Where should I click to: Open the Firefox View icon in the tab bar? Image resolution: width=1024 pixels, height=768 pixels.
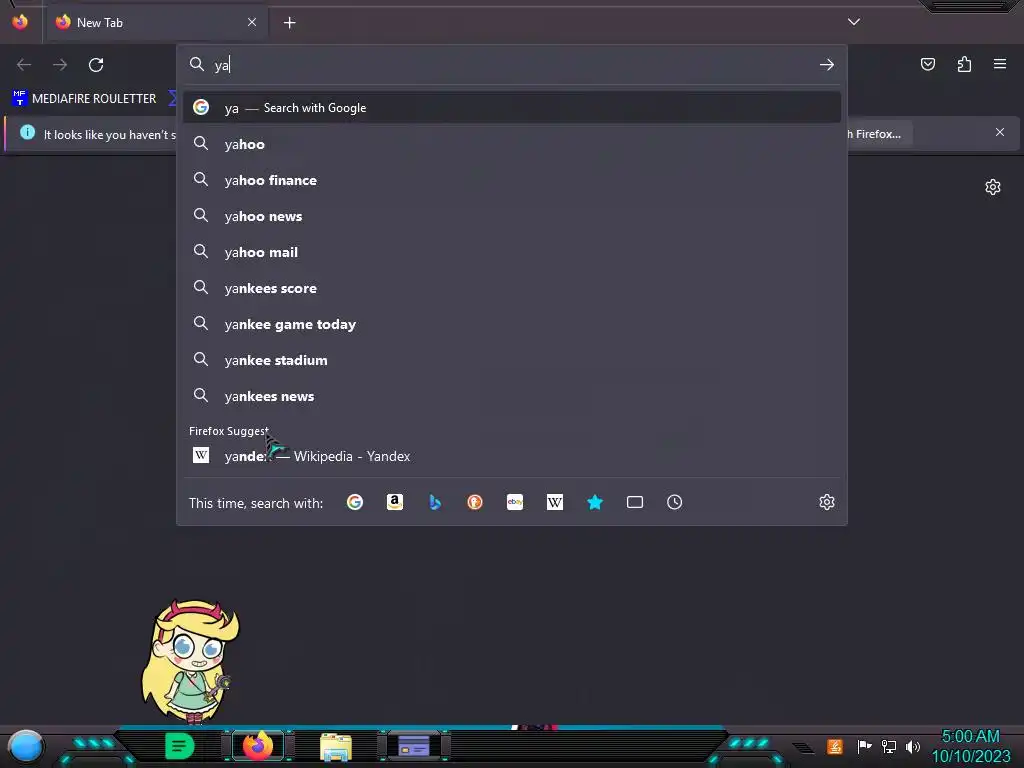(x=20, y=22)
